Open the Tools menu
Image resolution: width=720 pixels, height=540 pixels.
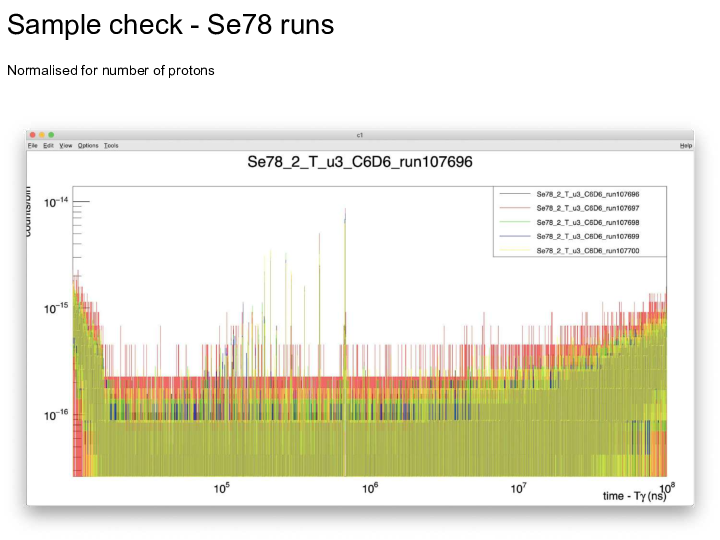click(111, 146)
